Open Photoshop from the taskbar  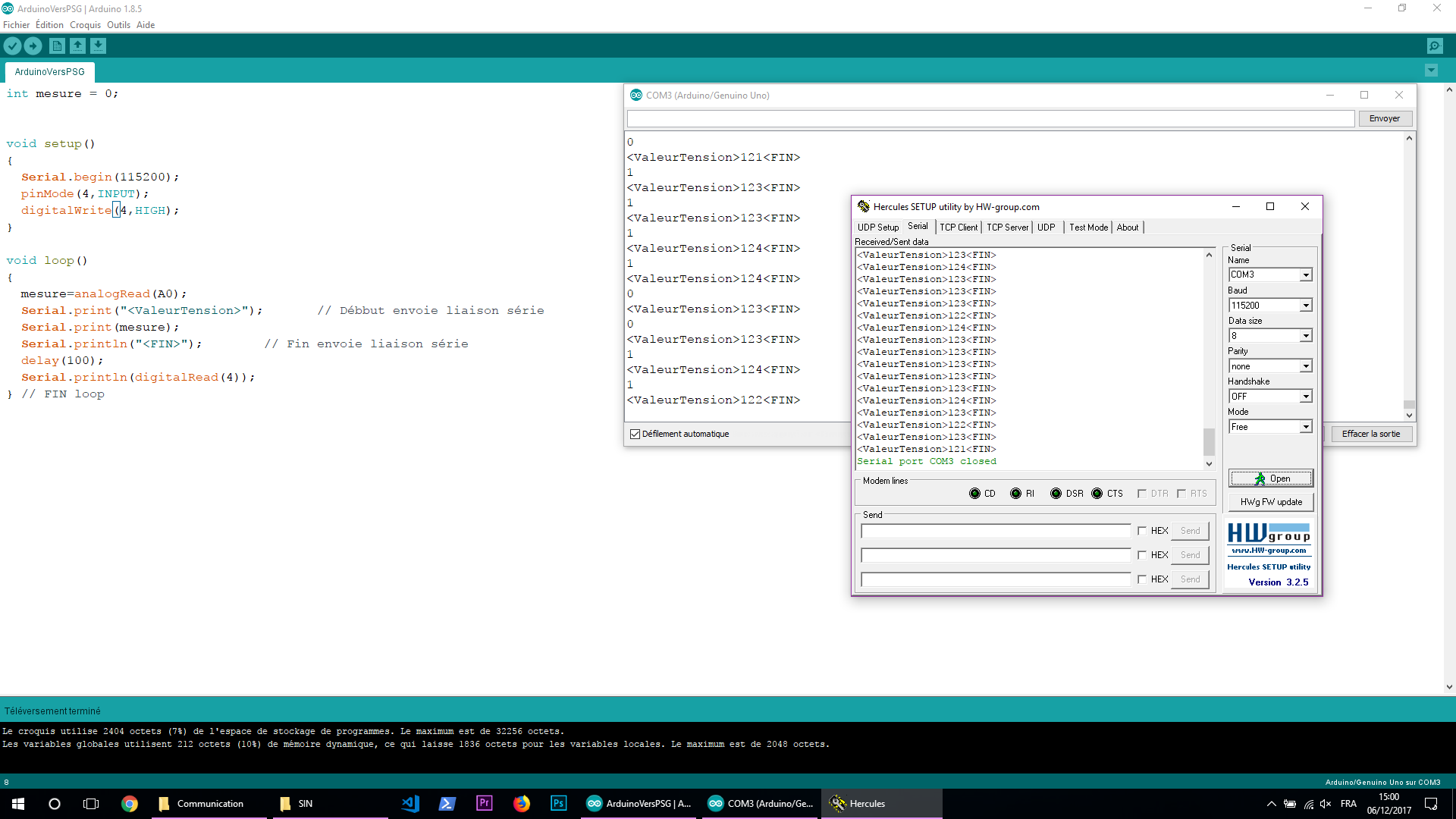(559, 804)
